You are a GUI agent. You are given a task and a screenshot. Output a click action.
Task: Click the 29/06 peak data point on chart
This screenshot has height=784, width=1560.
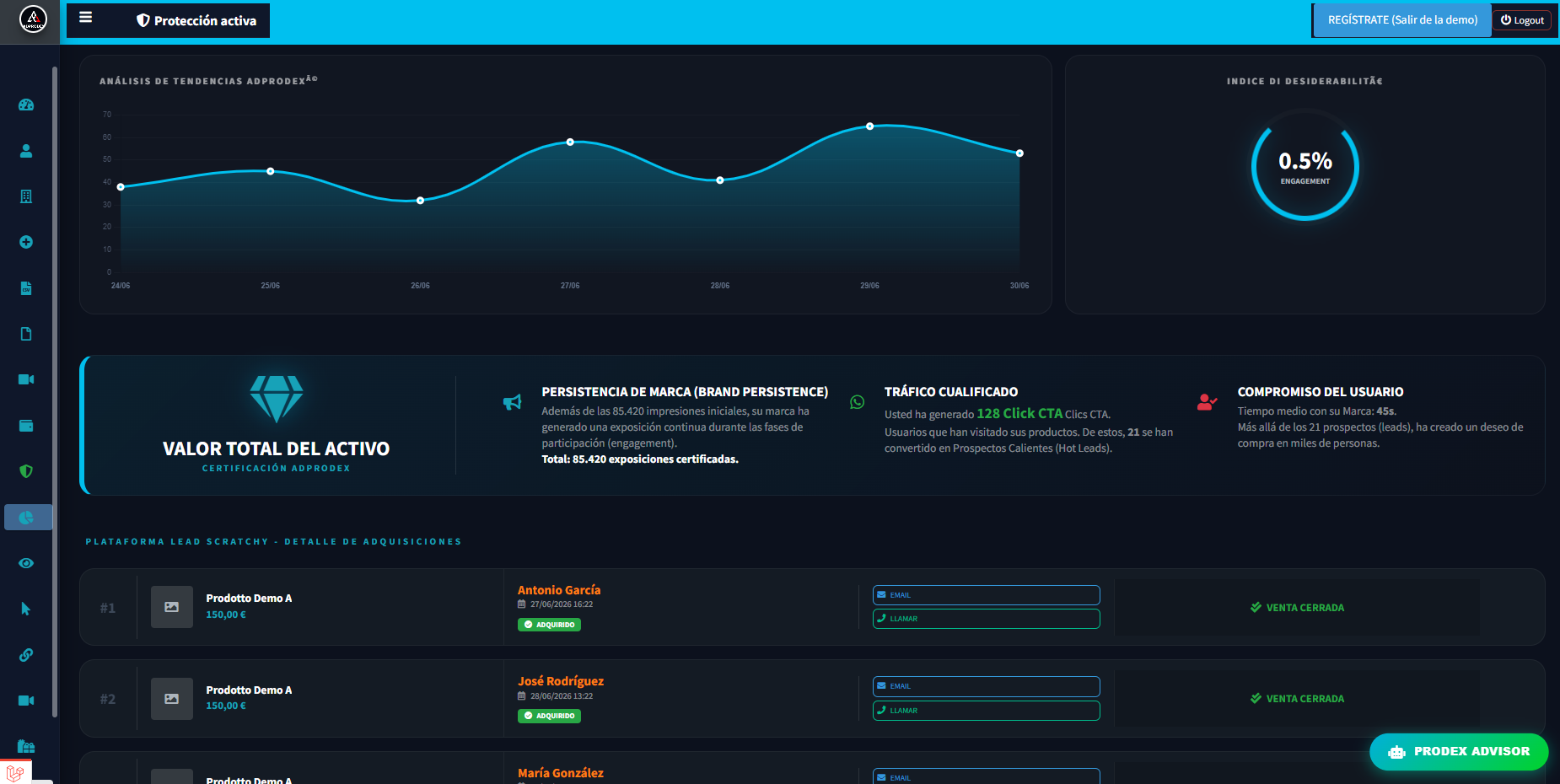pyautogui.click(x=870, y=126)
